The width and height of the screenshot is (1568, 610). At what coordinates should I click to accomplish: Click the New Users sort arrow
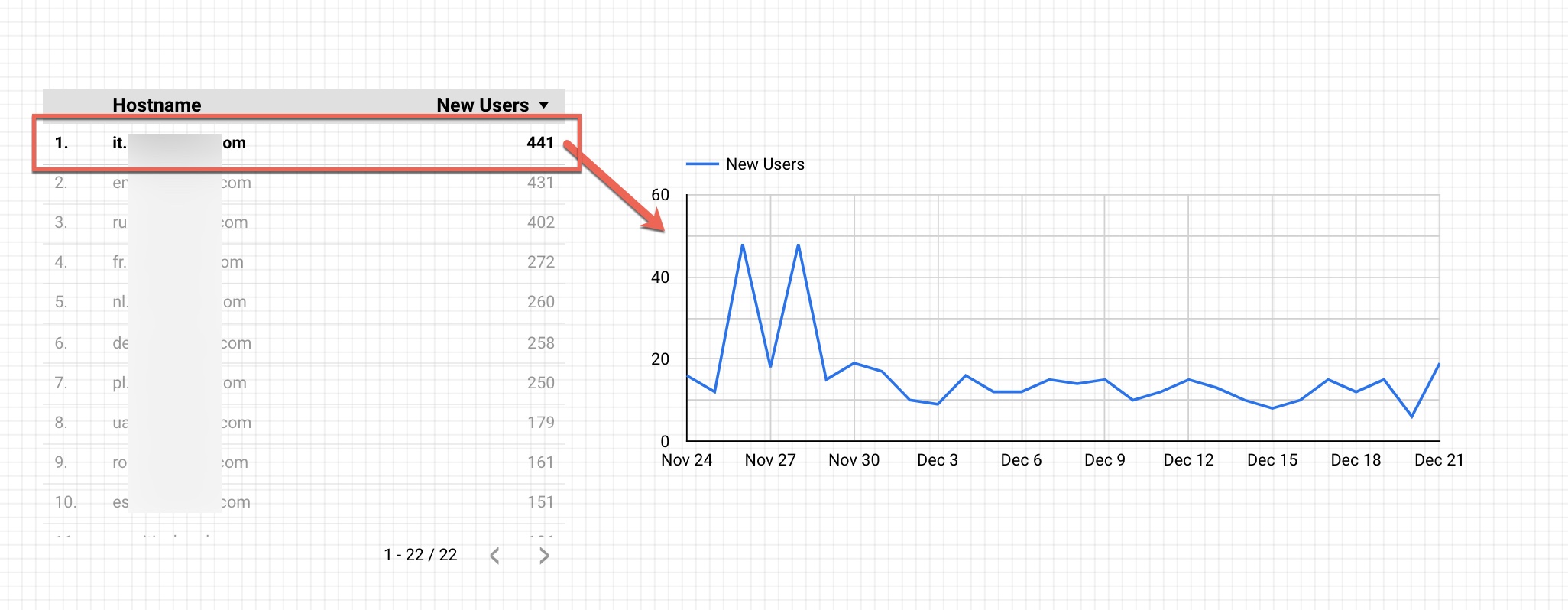pos(544,105)
